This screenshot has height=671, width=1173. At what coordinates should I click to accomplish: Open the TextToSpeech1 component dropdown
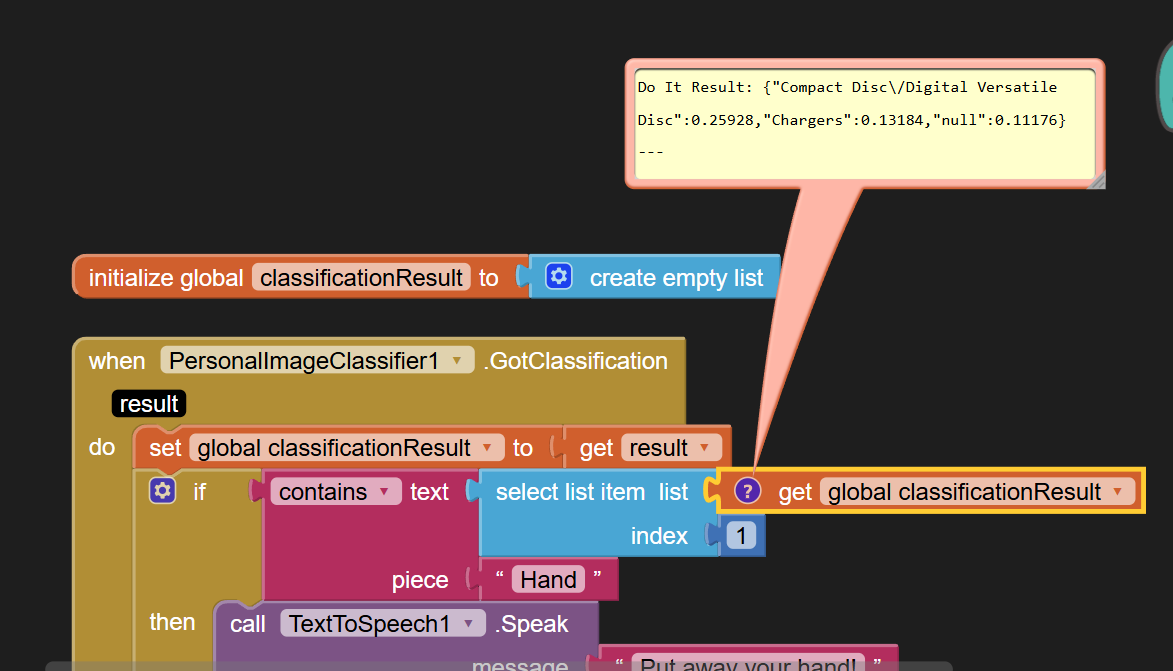pyautogui.click(x=467, y=624)
